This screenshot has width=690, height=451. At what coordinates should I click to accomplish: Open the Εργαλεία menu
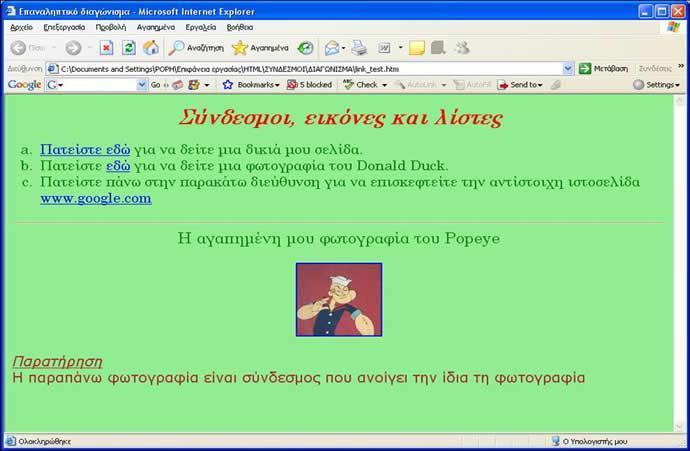(x=201, y=27)
